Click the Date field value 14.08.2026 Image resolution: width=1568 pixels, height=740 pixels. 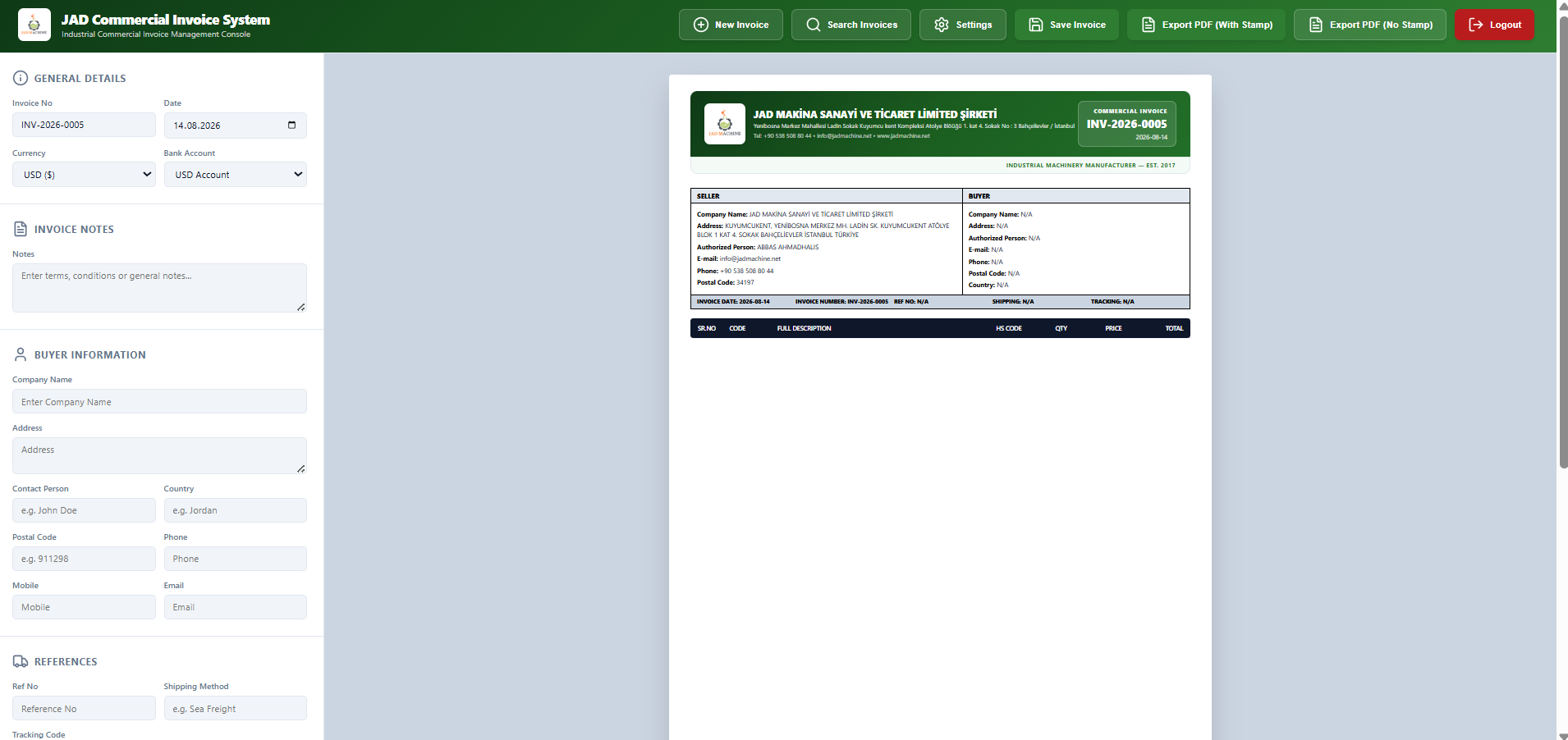(197, 126)
